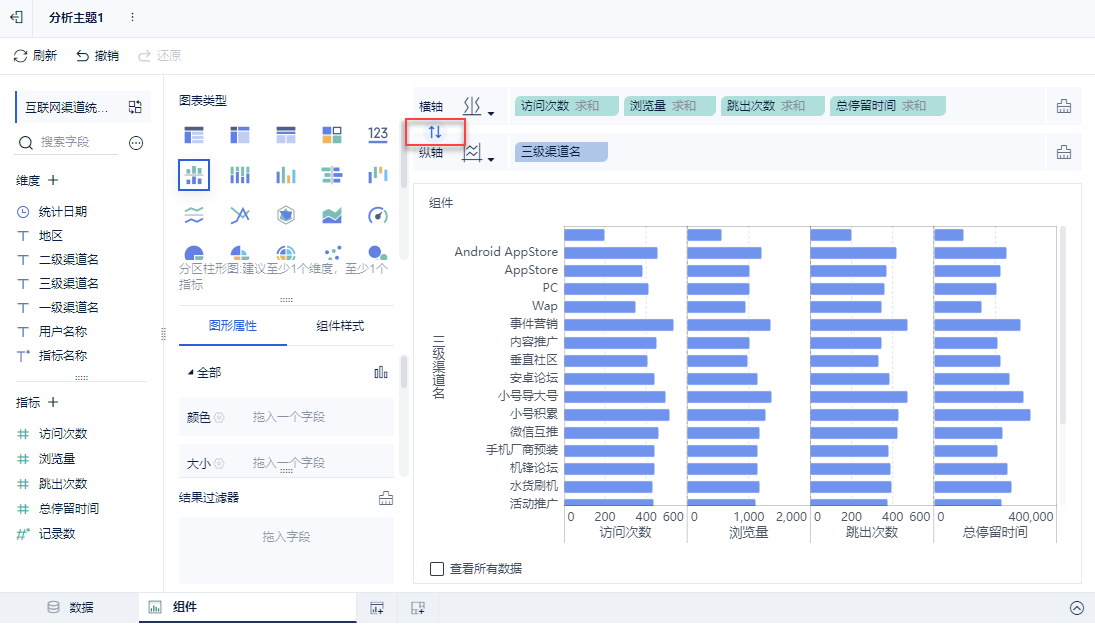This screenshot has height=626, width=1095.
Task: Click the 访问次数 求和 field pill
Action: [x=567, y=106]
